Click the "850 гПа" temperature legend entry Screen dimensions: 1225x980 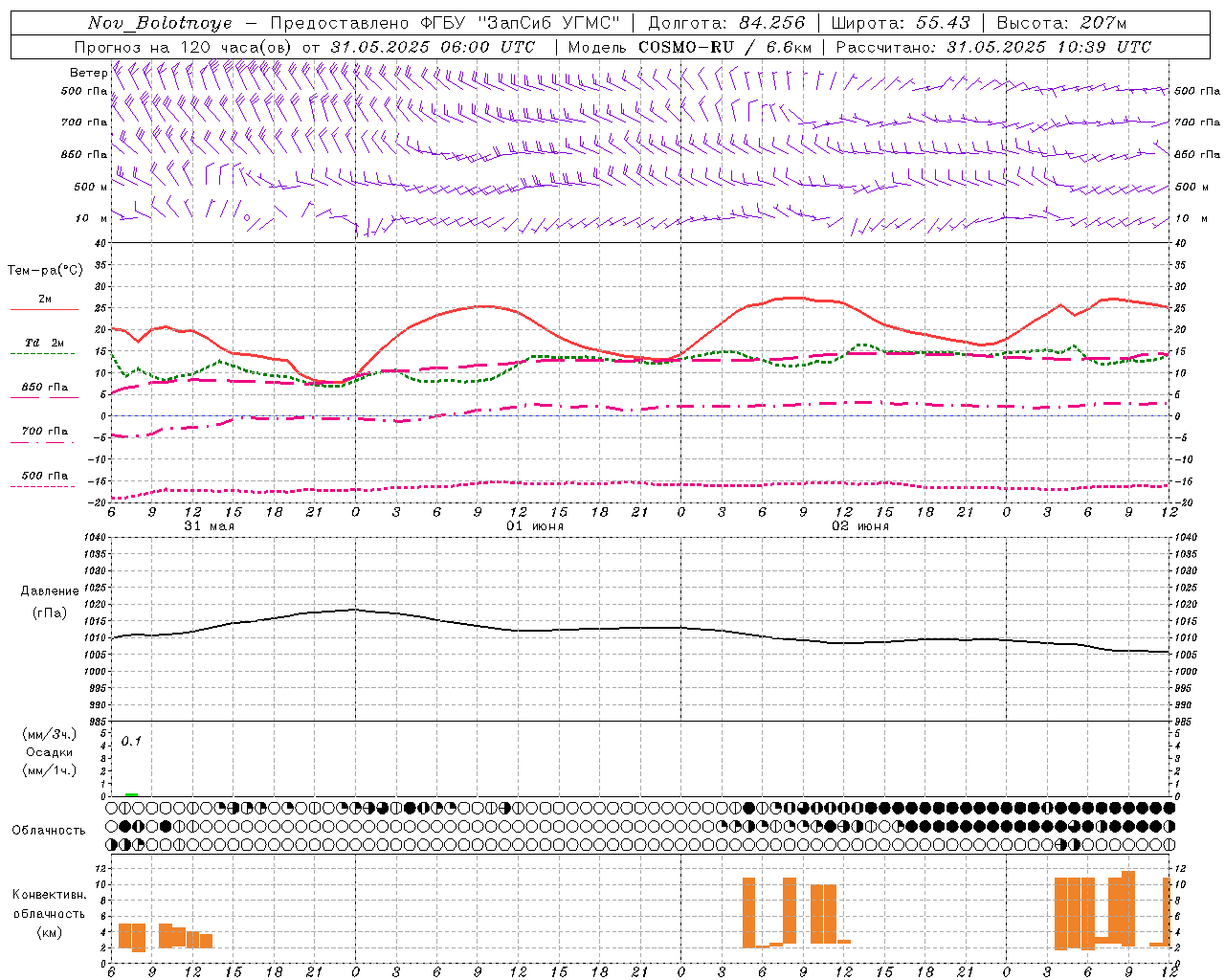pyautogui.click(x=45, y=388)
